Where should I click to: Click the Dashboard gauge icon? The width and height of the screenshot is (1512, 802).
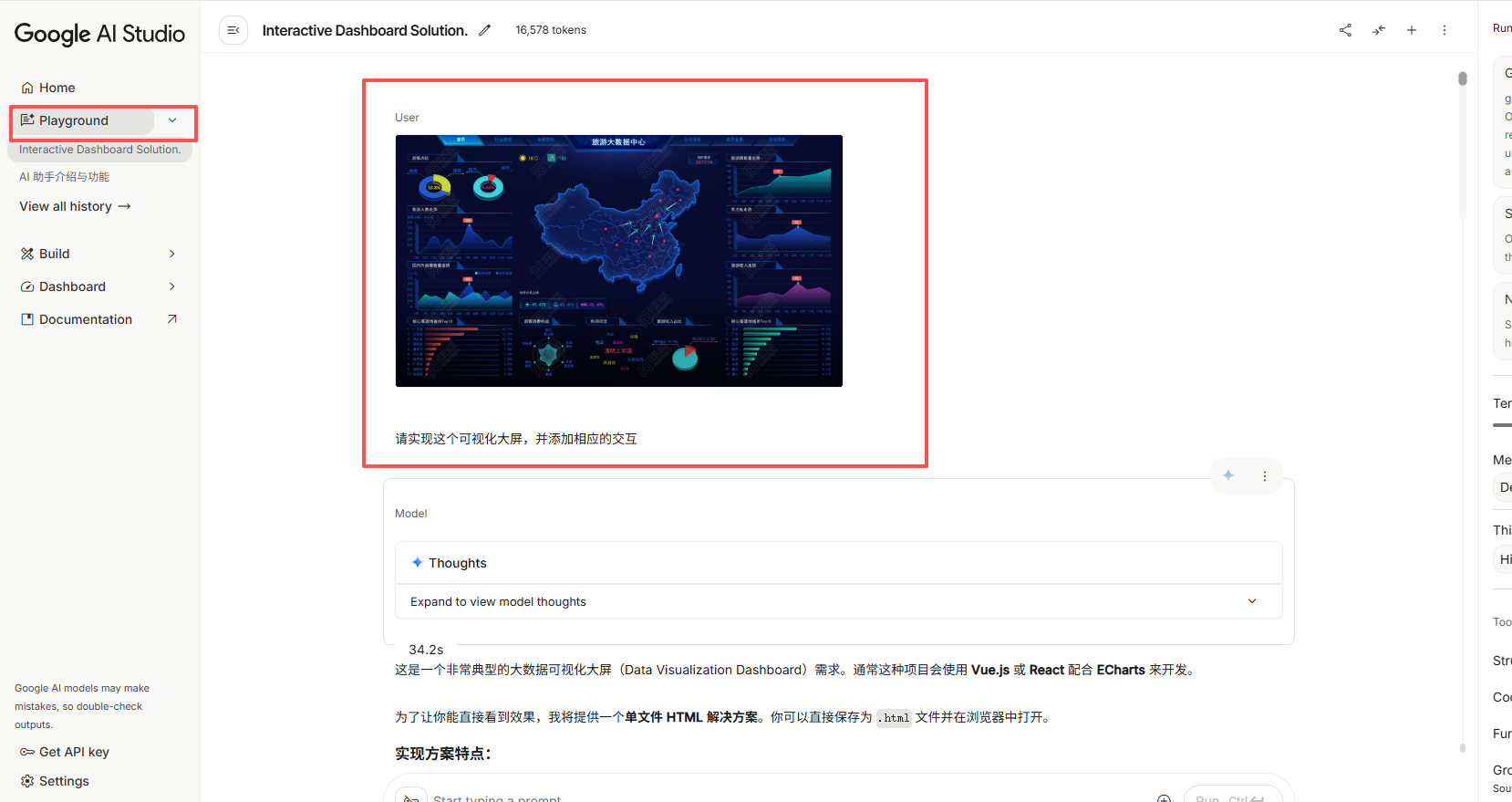pyautogui.click(x=27, y=286)
